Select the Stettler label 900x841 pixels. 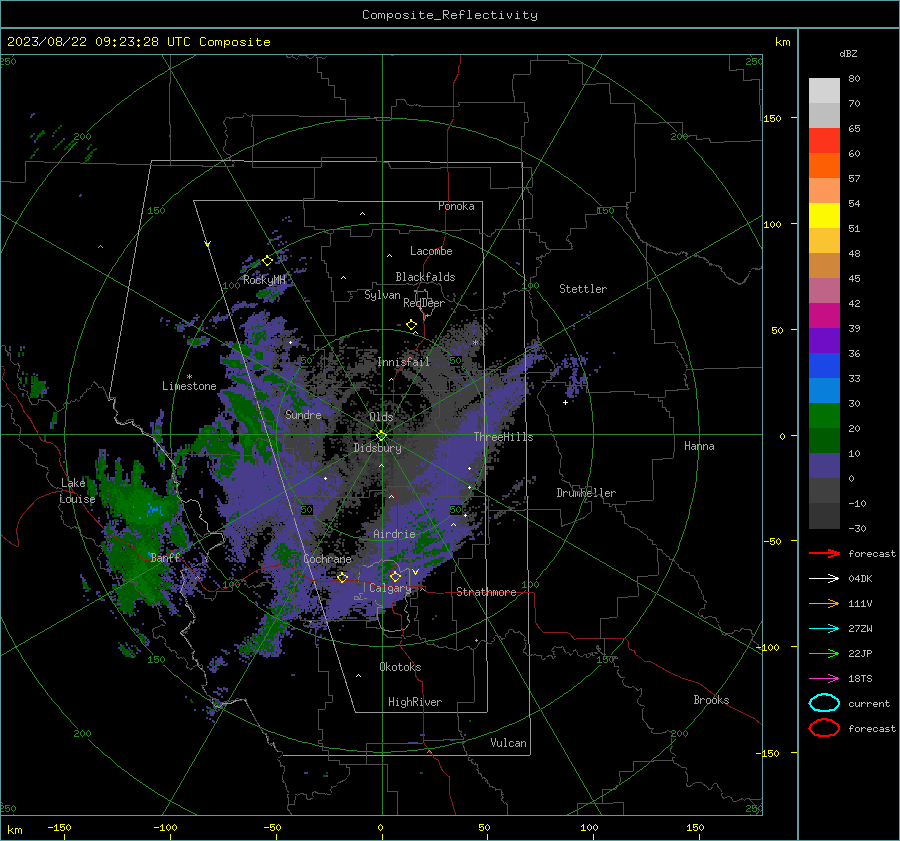pos(583,289)
